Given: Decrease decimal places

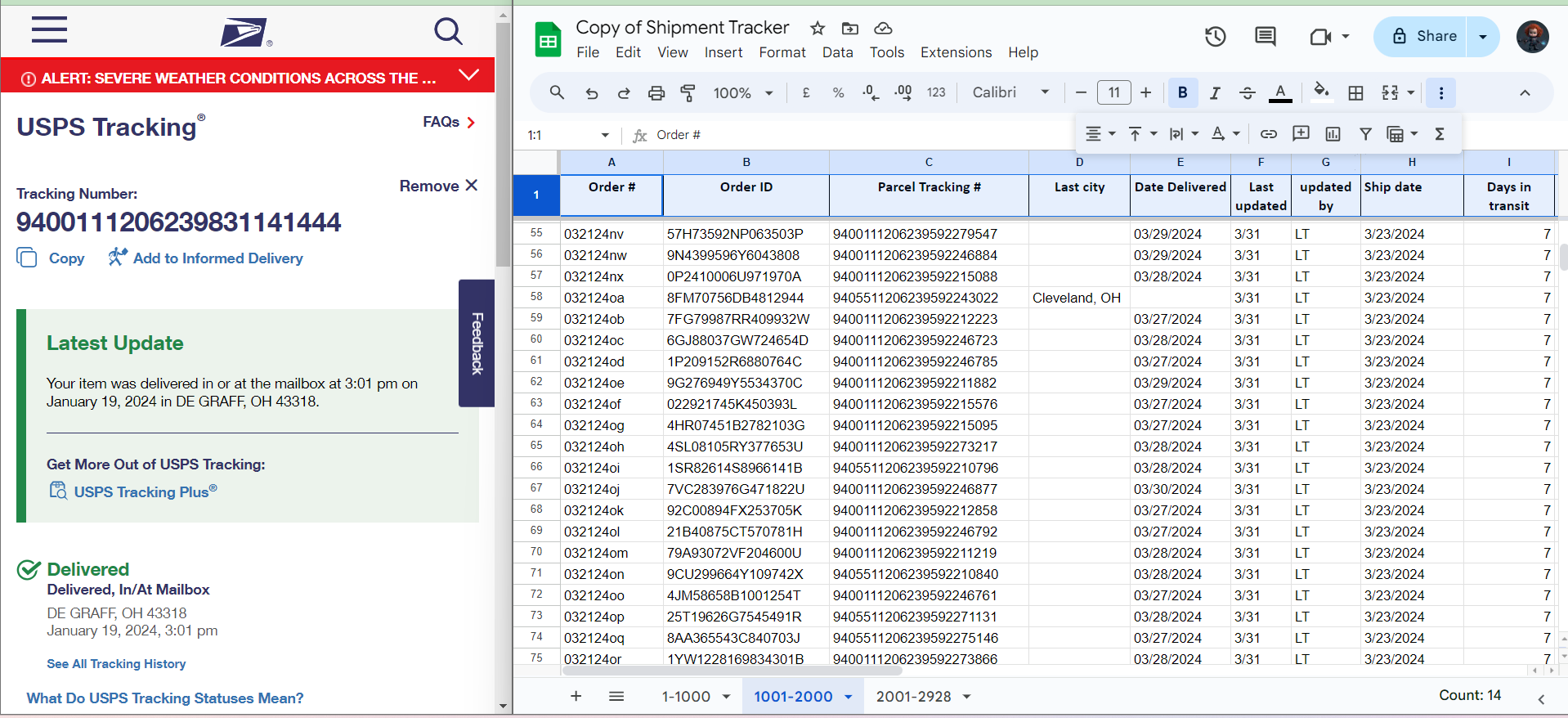Looking at the screenshot, I should (x=871, y=93).
